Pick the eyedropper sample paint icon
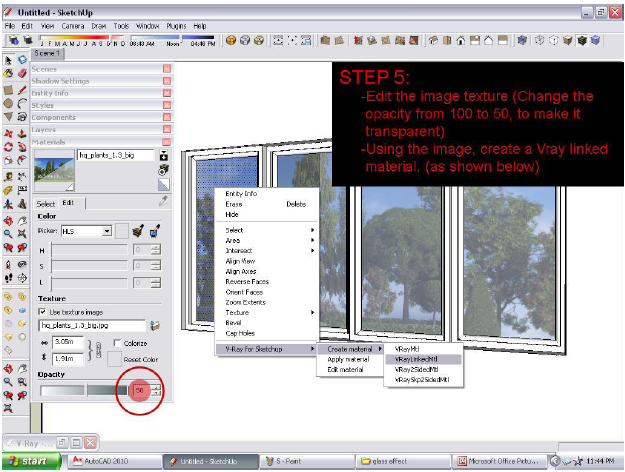Screen dimensions: 625x472 (x=163, y=201)
